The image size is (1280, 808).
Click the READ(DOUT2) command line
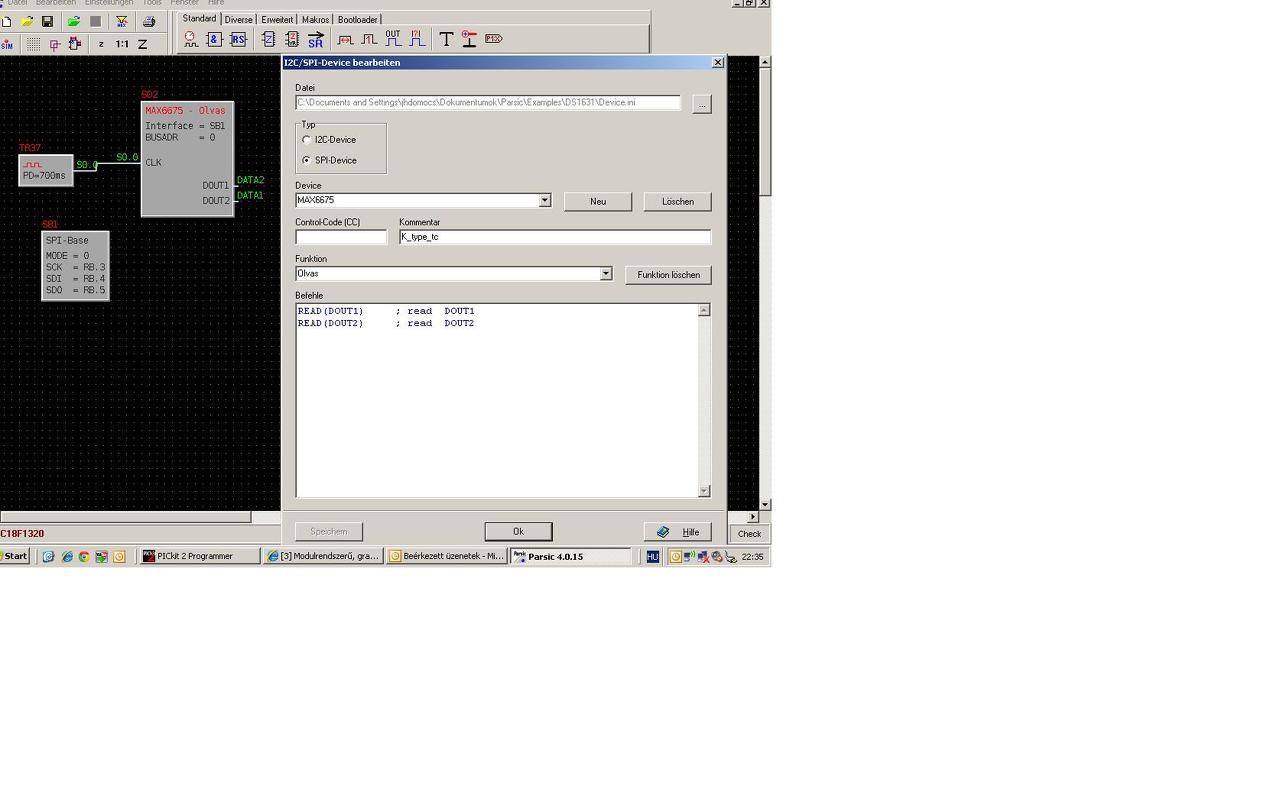click(386, 323)
